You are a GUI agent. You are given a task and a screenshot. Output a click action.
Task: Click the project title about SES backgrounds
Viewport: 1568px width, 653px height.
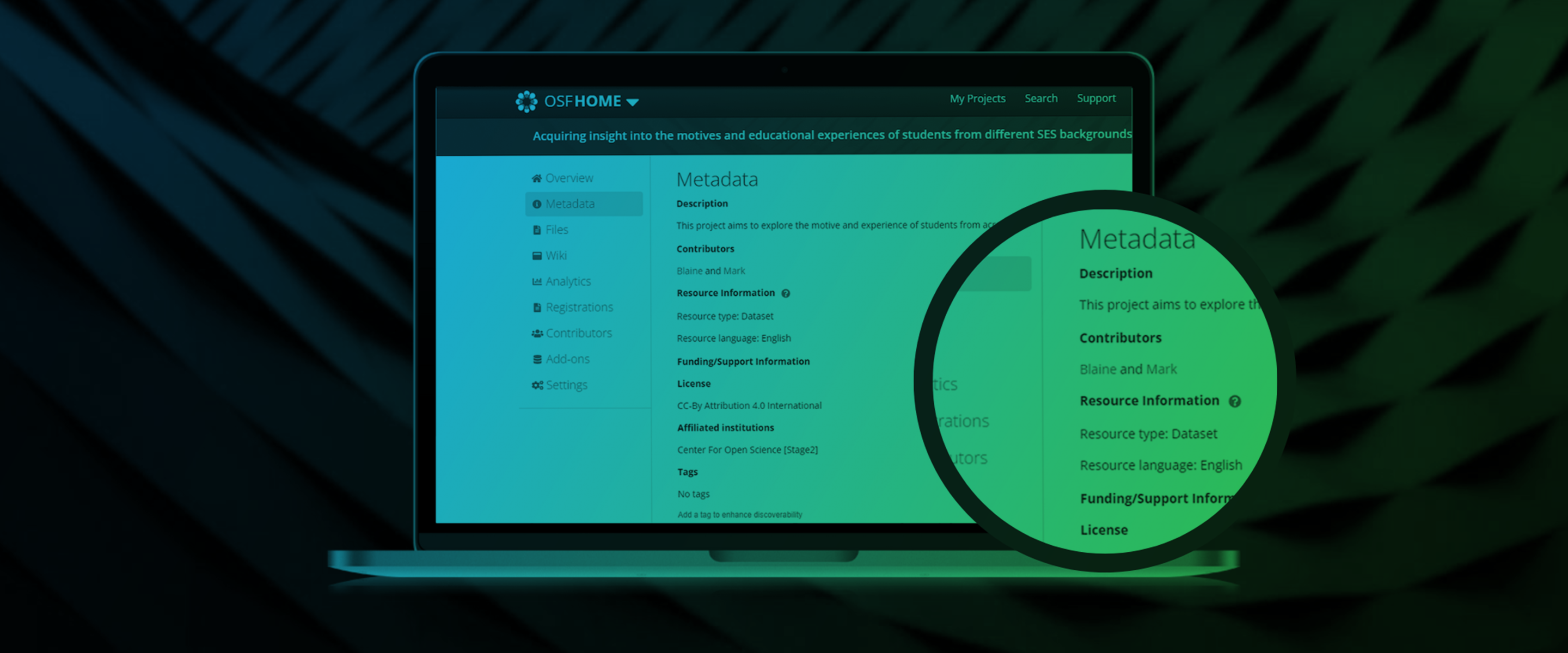click(832, 135)
